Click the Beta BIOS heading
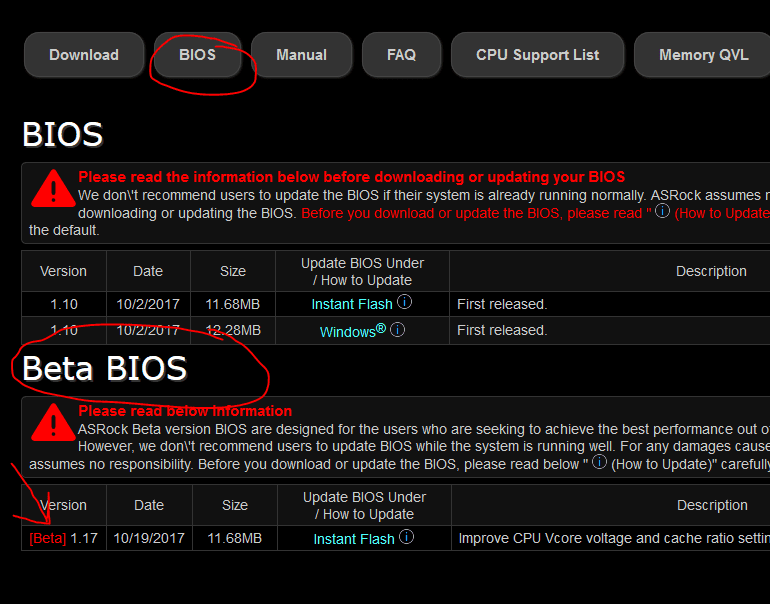This screenshot has height=604, width=770. [x=105, y=368]
